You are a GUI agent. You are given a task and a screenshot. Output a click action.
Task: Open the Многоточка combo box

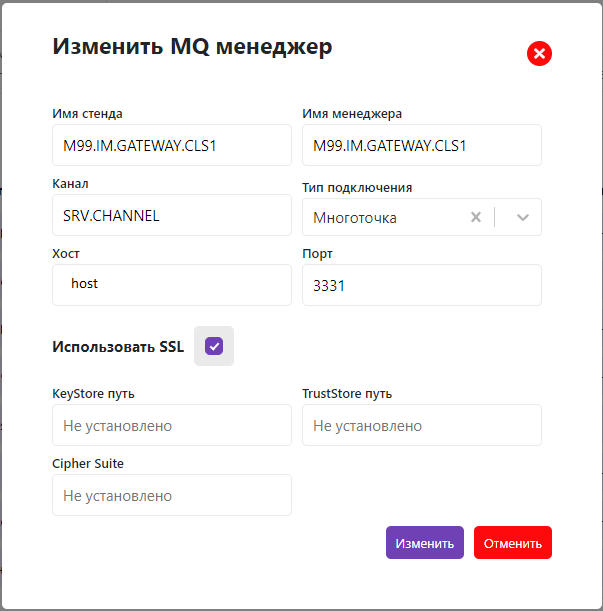[x=385, y=217]
